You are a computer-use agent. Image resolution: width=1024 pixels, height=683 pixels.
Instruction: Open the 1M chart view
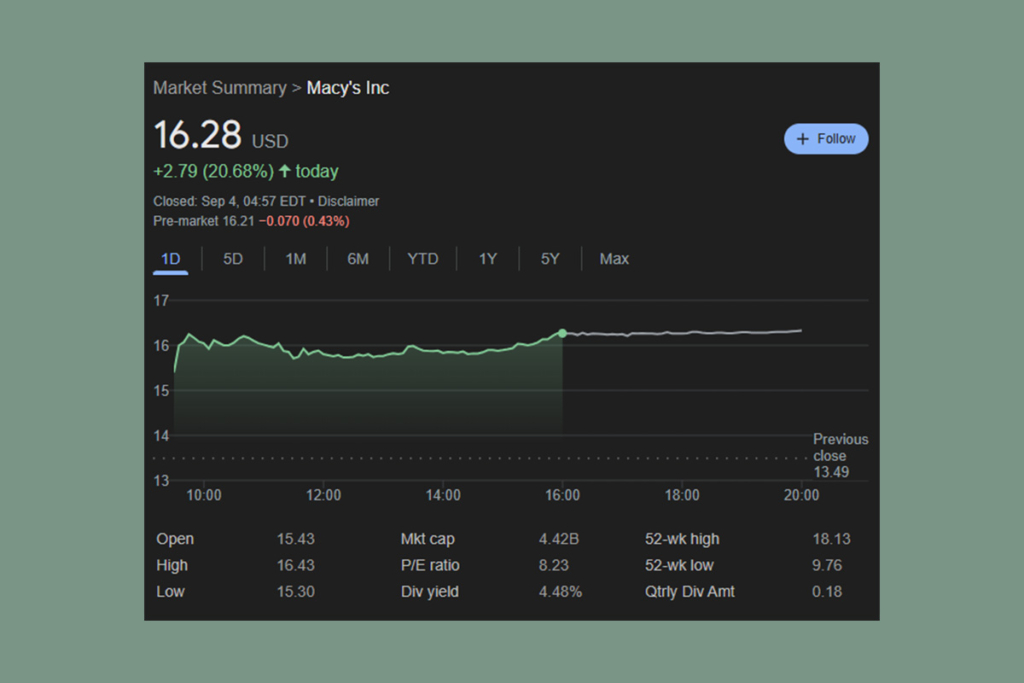(295, 258)
